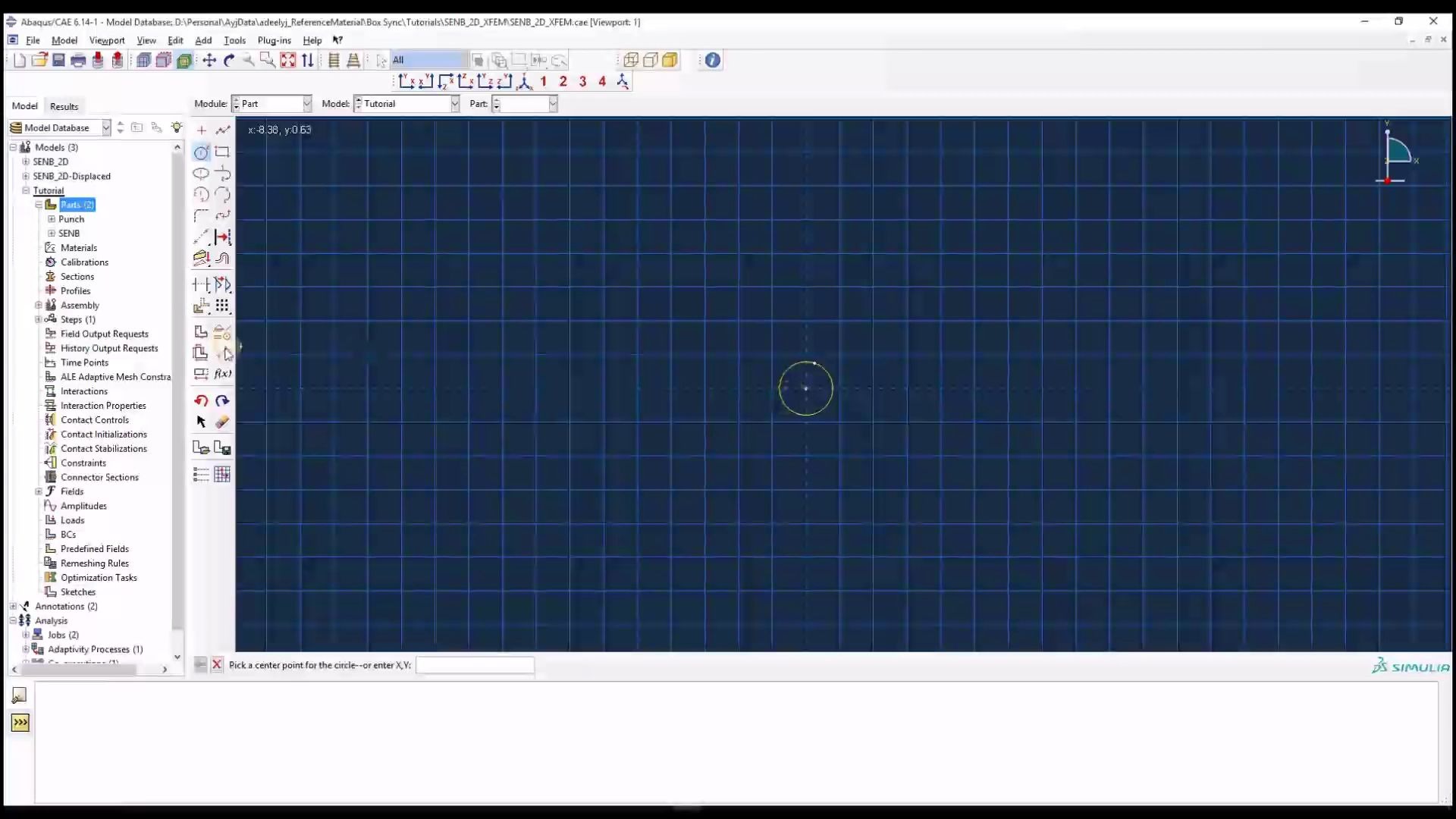
Task: Open the Plug-ins menu
Action: (x=275, y=40)
